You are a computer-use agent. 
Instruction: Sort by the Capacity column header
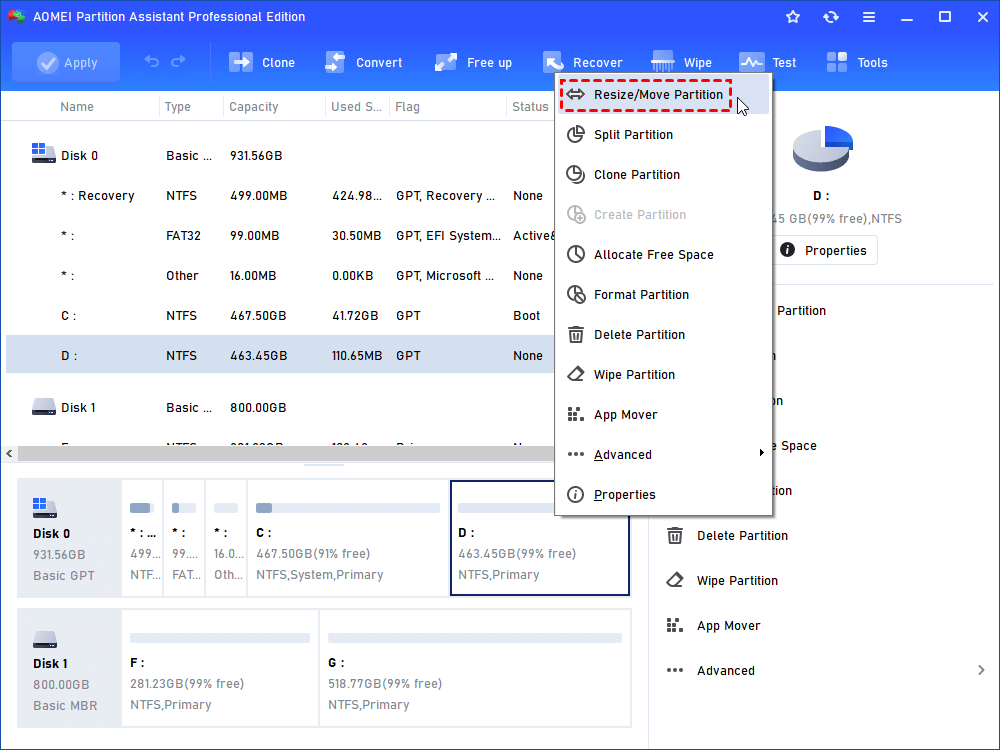[x=254, y=107]
